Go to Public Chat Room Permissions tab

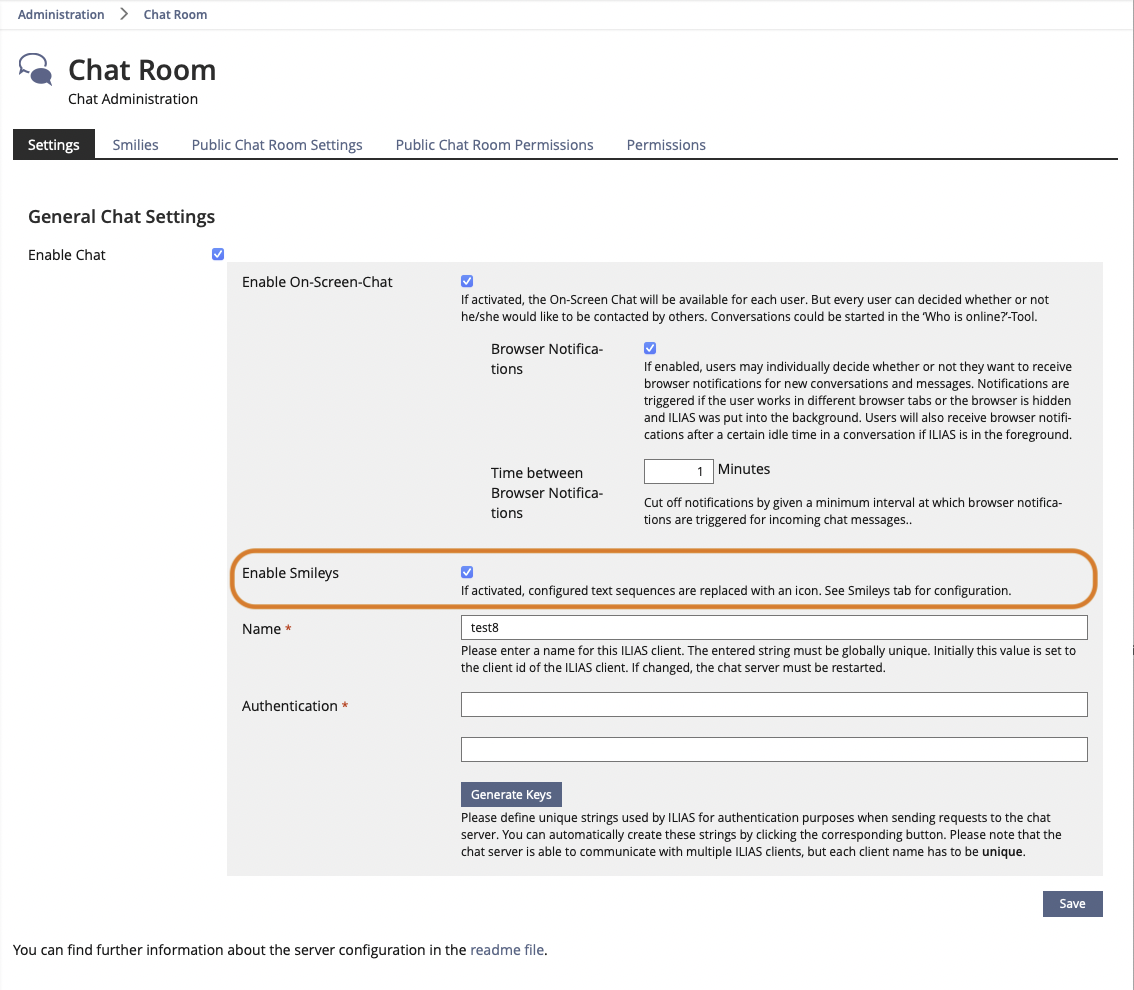pyautogui.click(x=494, y=145)
